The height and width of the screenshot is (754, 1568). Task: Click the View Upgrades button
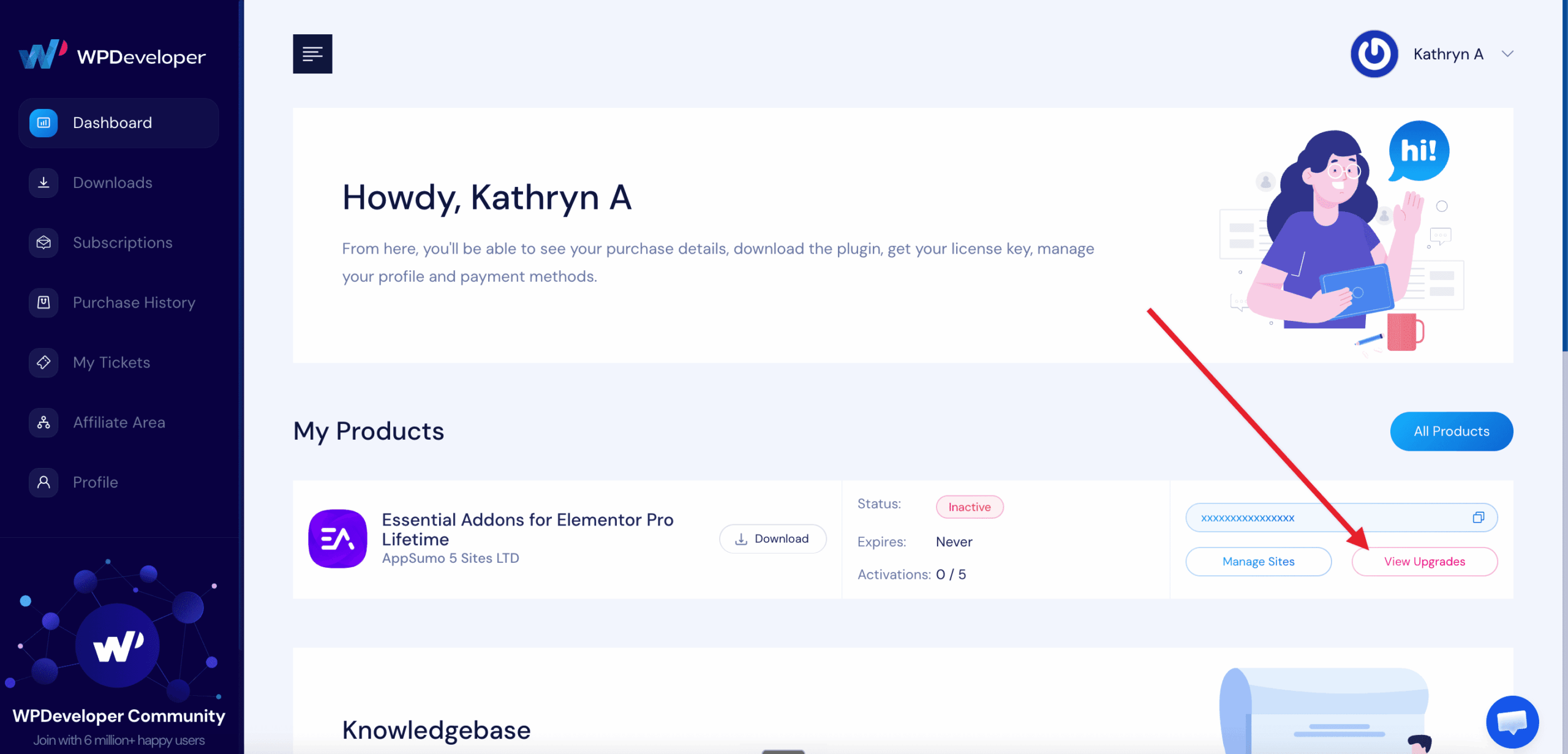click(x=1424, y=562)
